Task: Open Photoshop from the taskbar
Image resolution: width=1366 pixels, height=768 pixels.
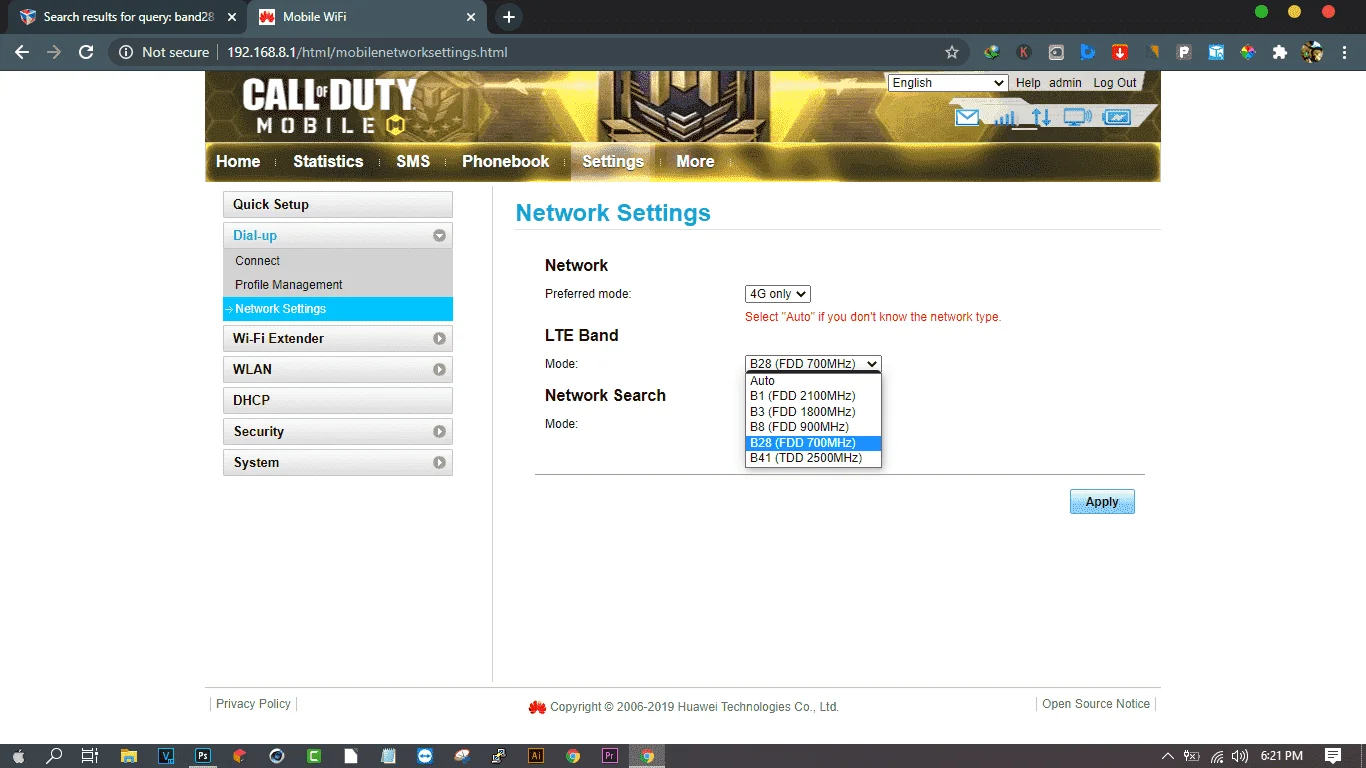Action: click(203, 756)
